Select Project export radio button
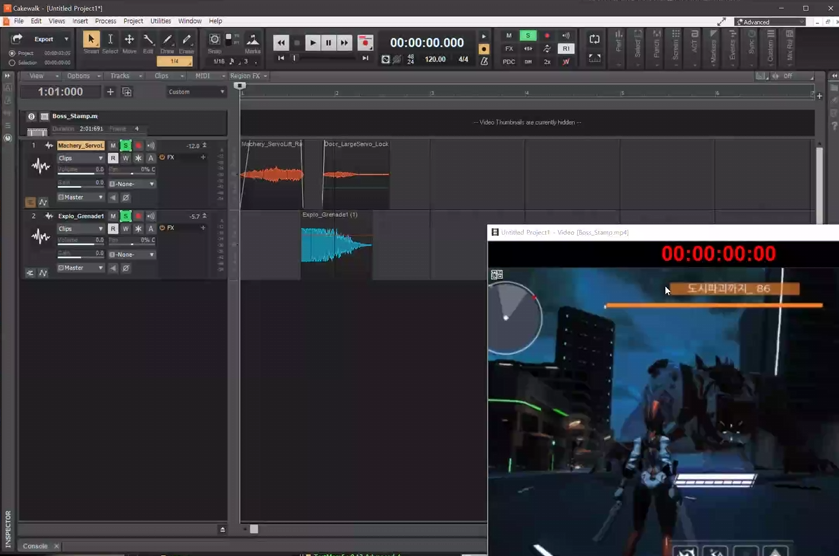 (12, 54)
